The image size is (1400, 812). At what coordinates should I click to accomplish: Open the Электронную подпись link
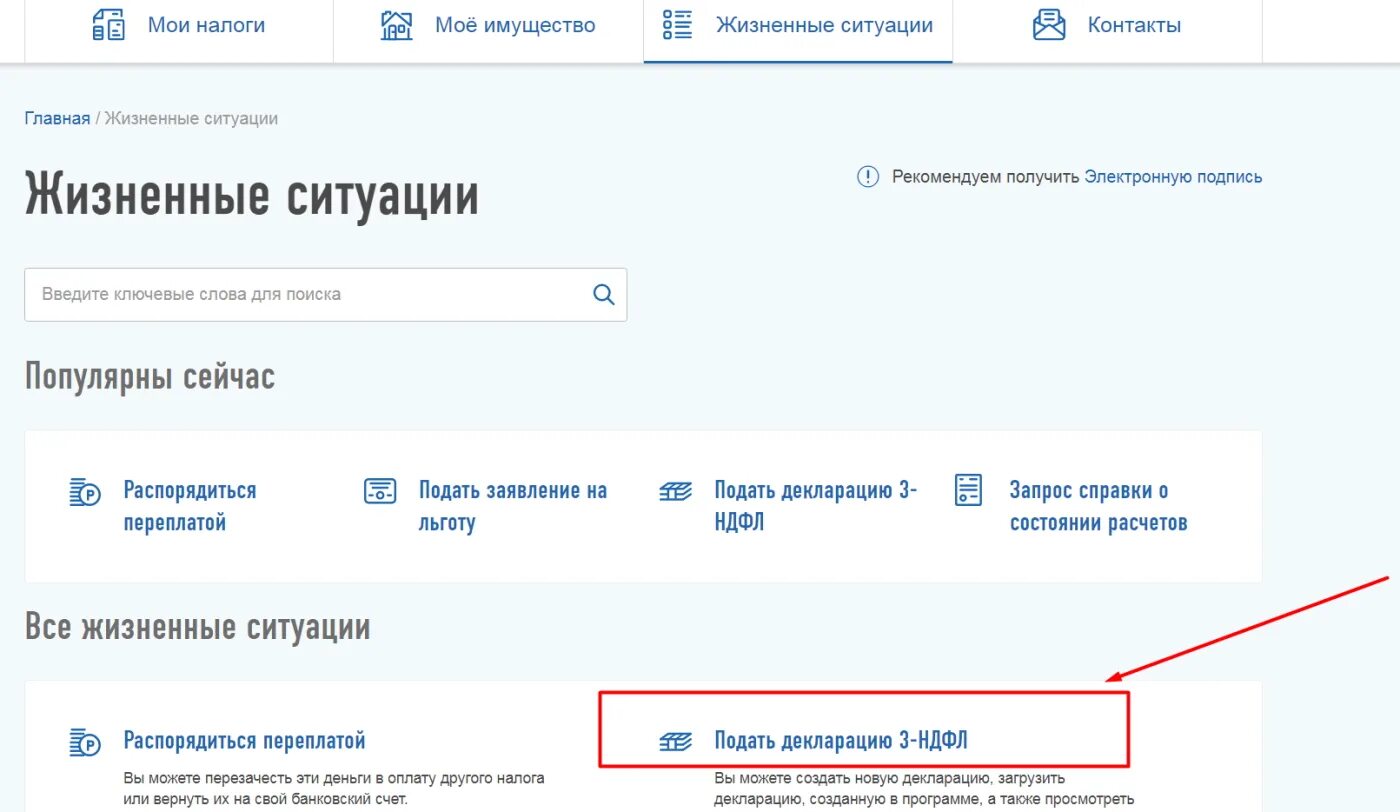click(1173, 177)
